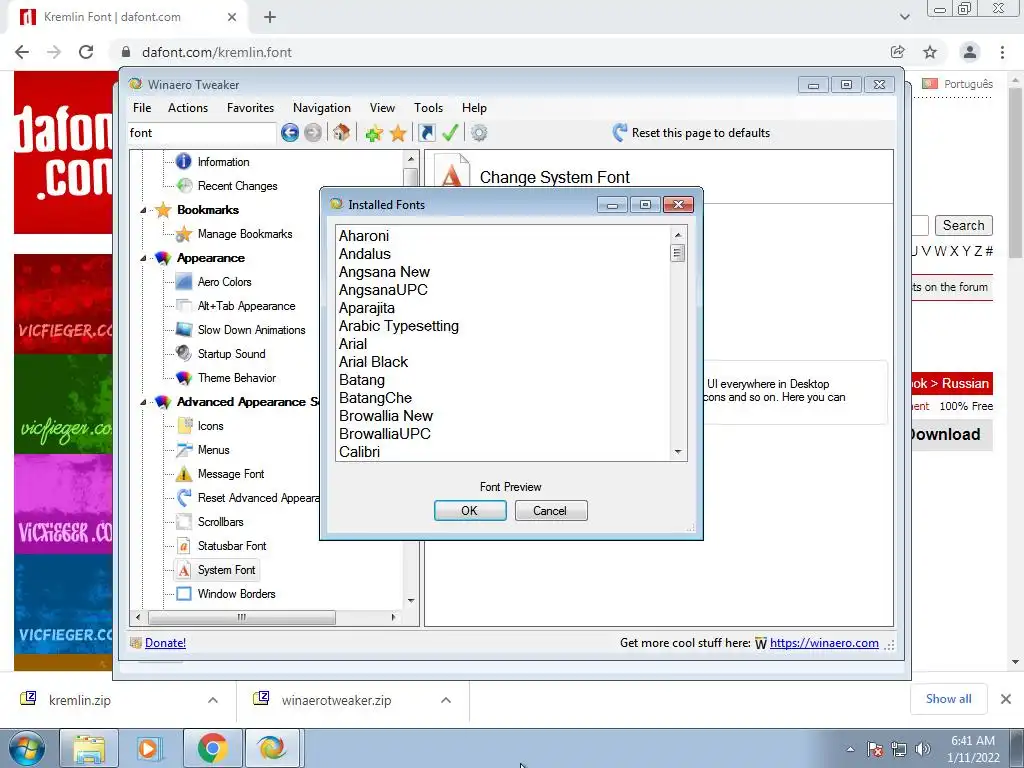Open settings gear icon in Winaero toolbar

(479, 133)
